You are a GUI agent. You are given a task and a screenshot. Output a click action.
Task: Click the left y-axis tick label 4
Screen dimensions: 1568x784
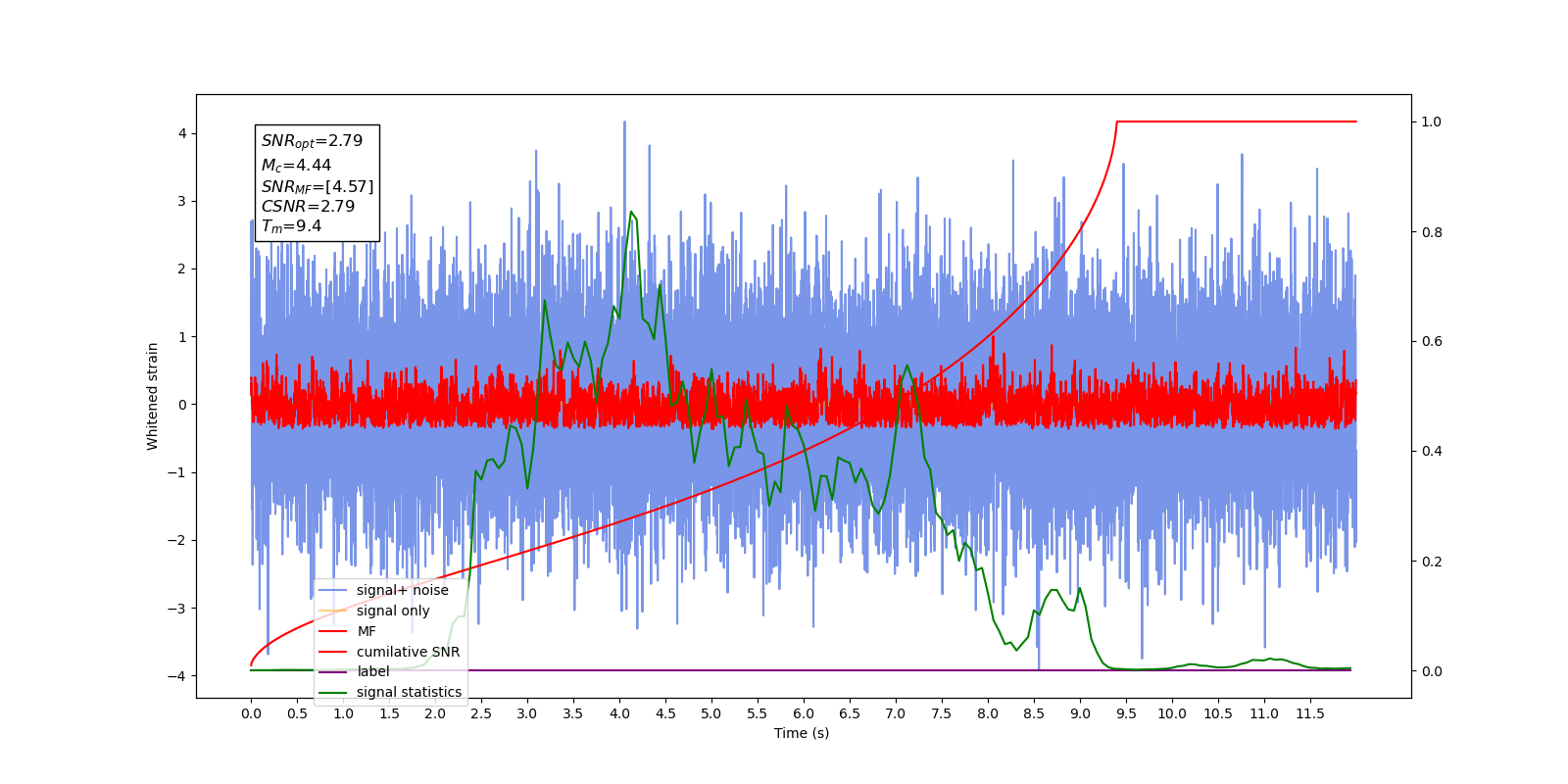[182, 133]
